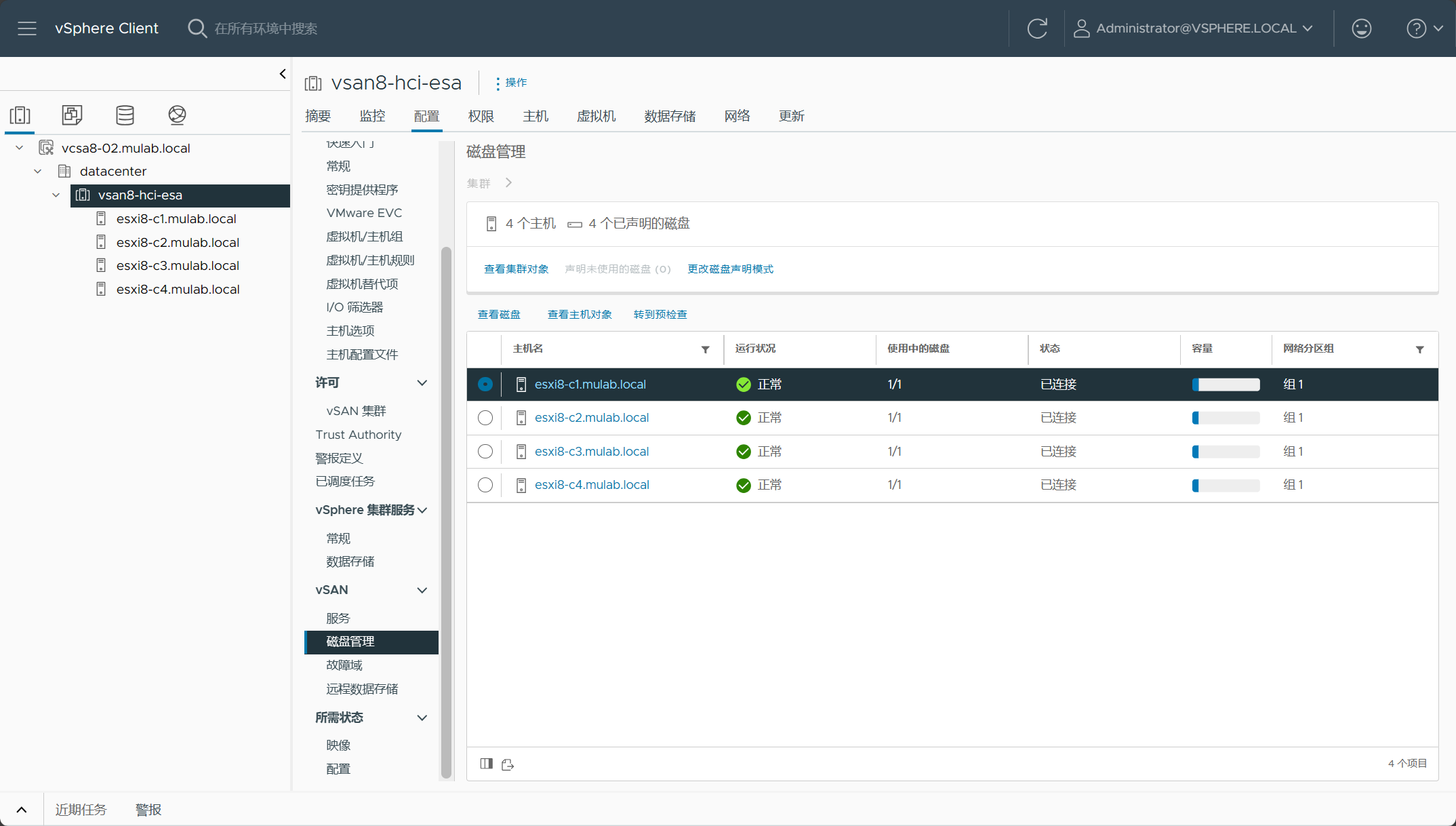Select radio button for esxi8-c4.mulab.local
The width and height of the screenshot is (1456, 826).
coord(485,485)
